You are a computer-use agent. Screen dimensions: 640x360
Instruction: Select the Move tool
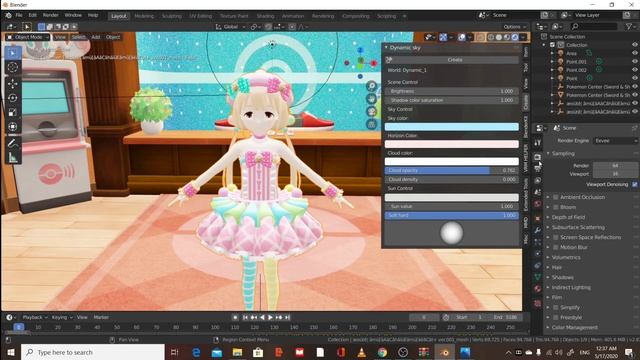[13, 83]
